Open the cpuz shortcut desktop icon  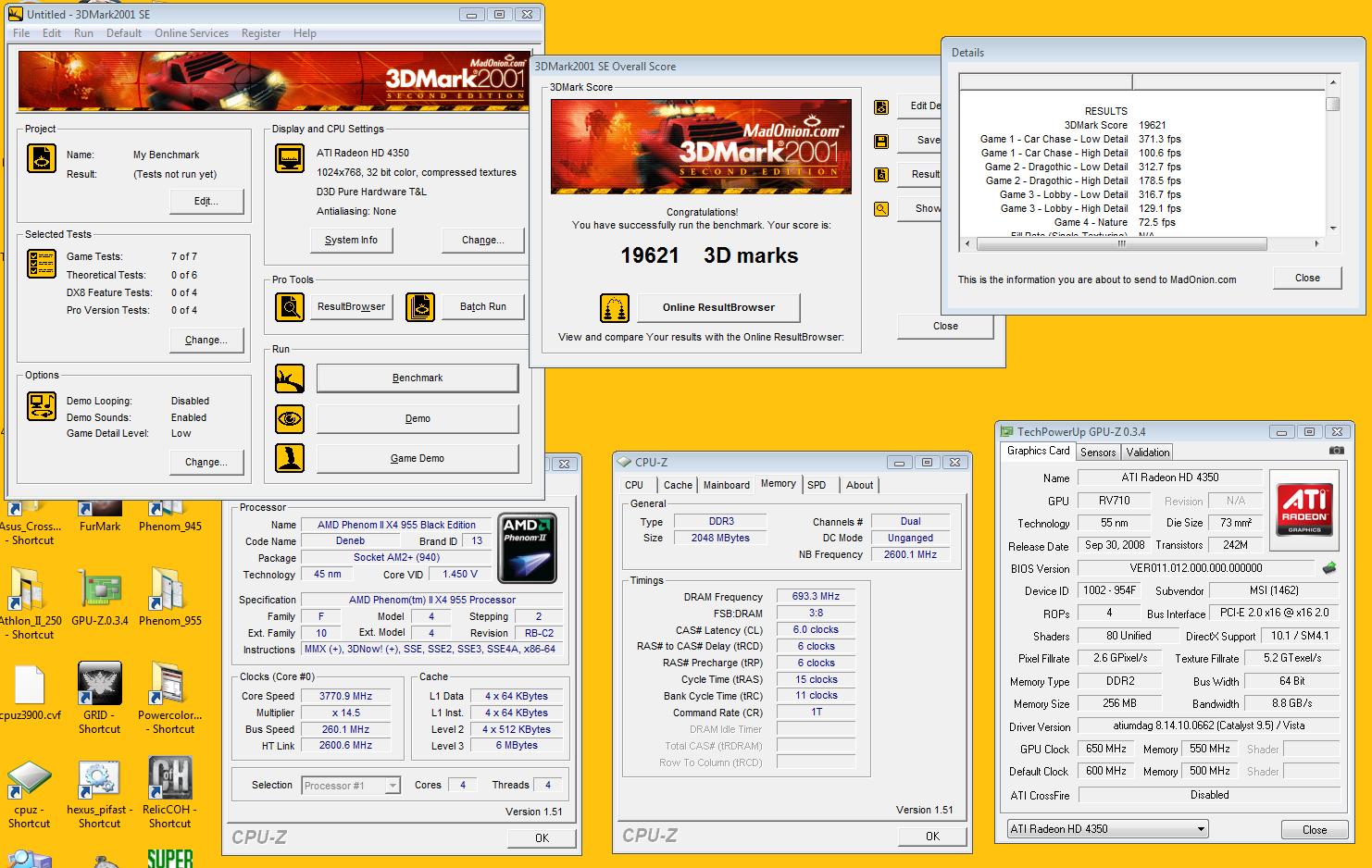tap(29, 793)
